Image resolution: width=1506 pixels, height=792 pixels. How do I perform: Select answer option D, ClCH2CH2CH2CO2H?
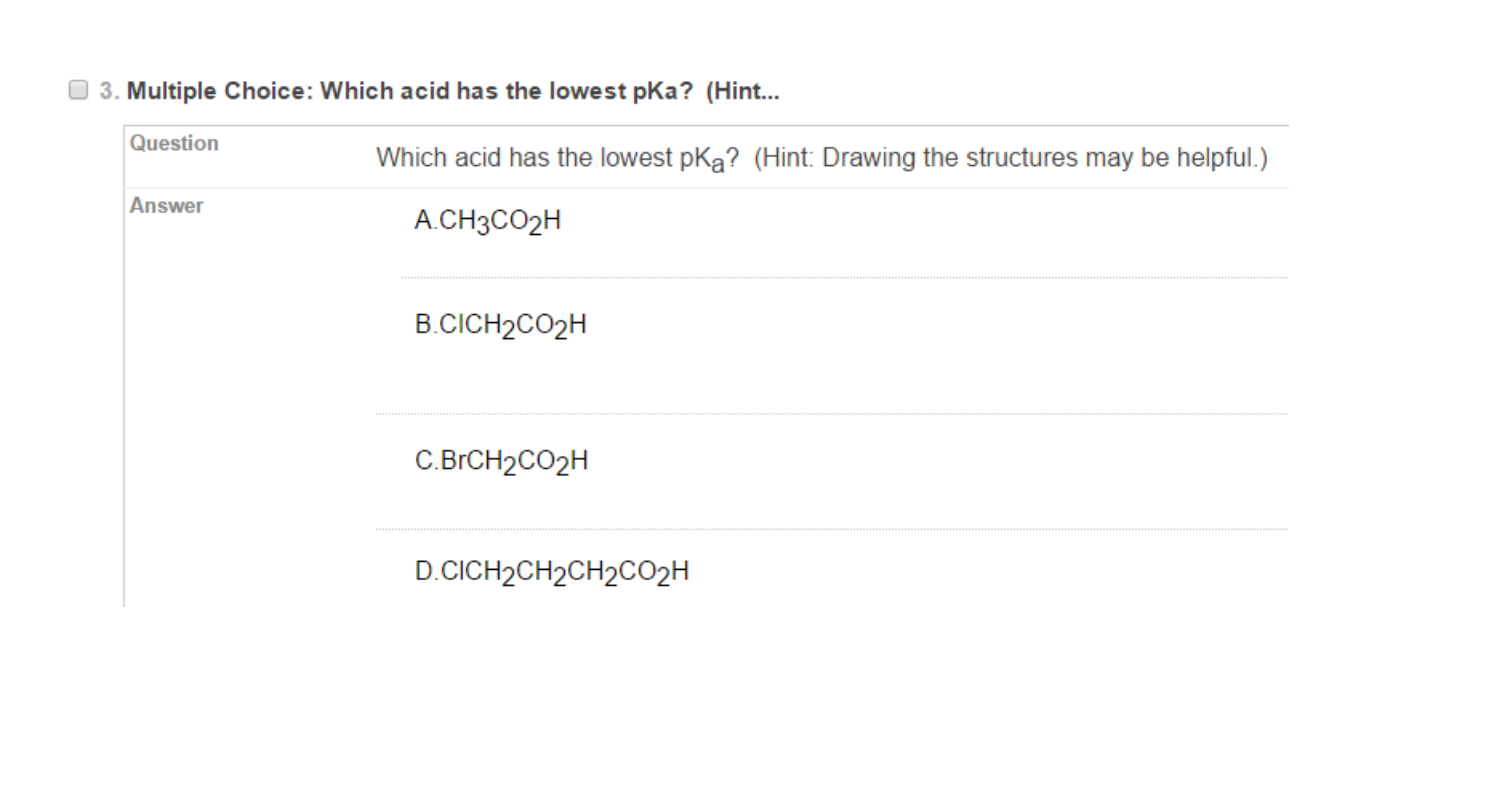point(550,570)
